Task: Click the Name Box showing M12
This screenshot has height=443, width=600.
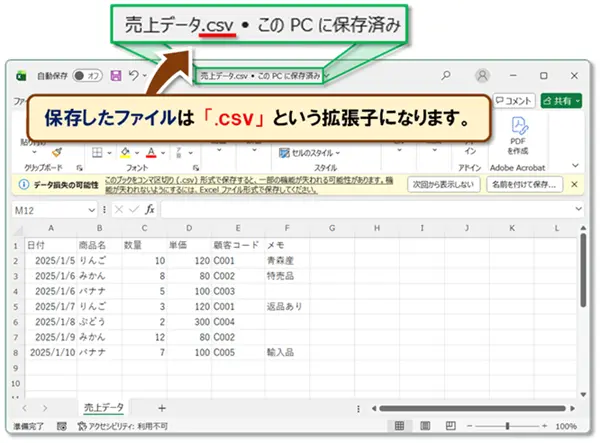Action: tap(50, 210)
